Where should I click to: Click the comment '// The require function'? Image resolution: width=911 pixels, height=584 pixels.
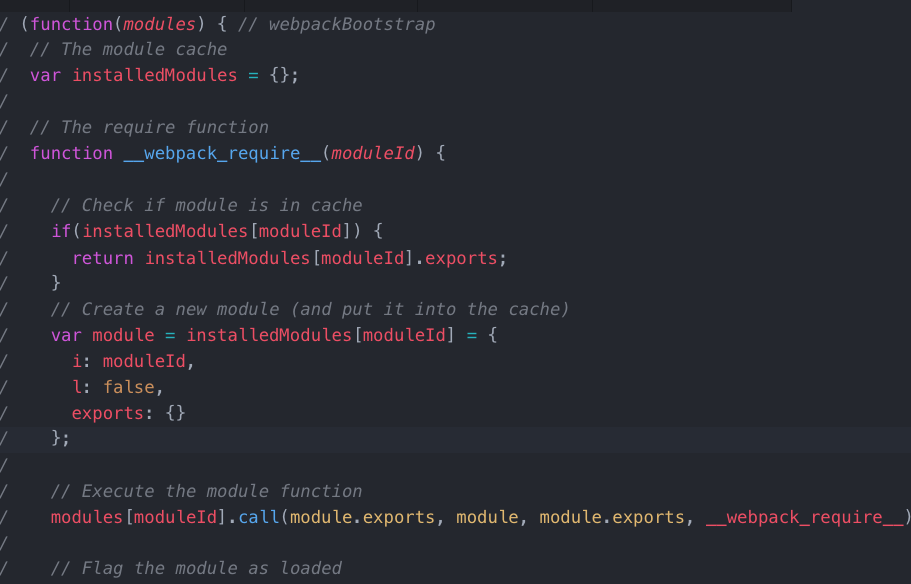[x=149, y=127]
